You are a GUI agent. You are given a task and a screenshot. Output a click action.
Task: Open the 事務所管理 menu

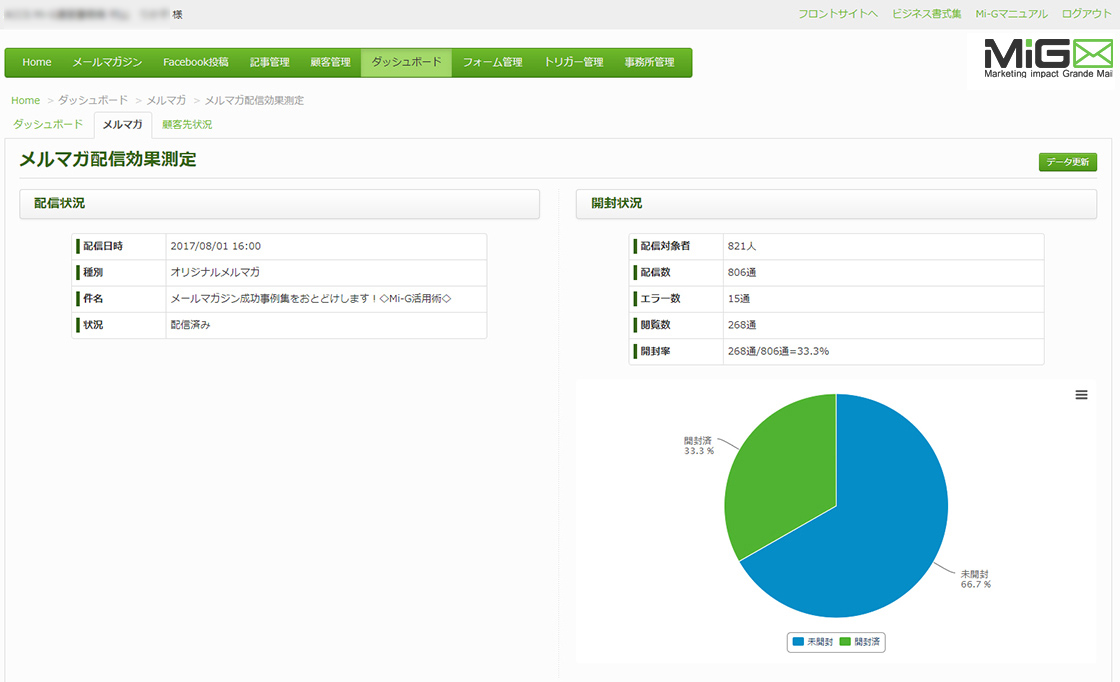(x=649, y=62)
